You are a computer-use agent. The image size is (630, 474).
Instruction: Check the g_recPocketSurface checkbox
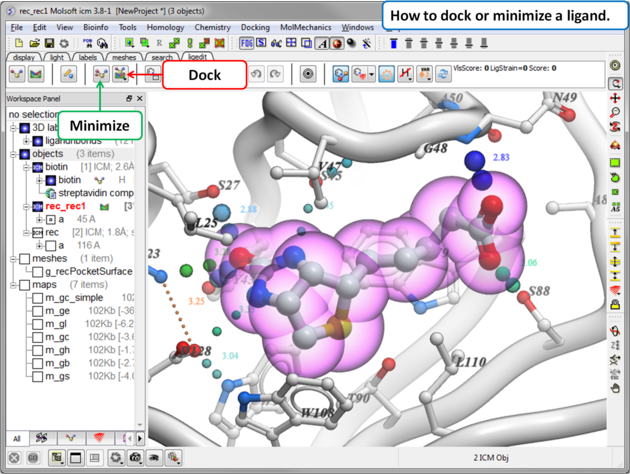[37, 272]
